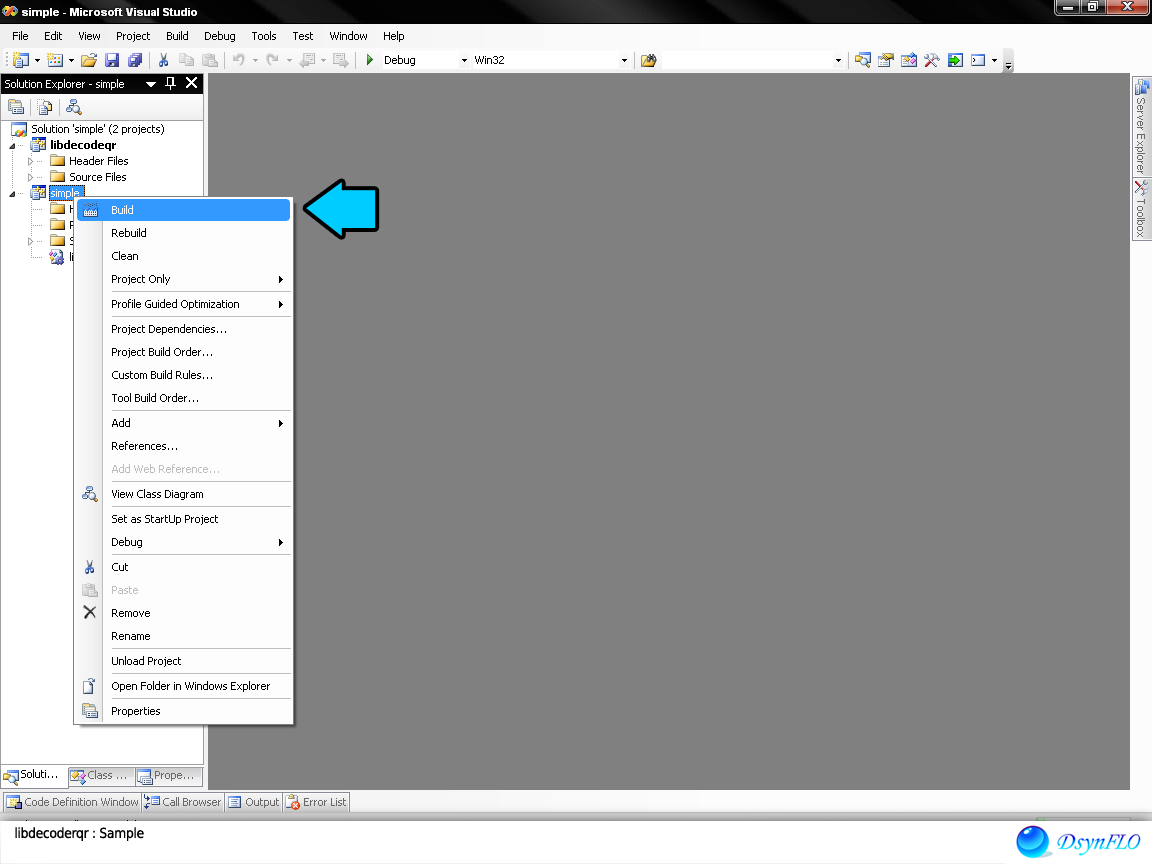
Task: Click the New Project toolbar icon
Action: tap(21, 60)
